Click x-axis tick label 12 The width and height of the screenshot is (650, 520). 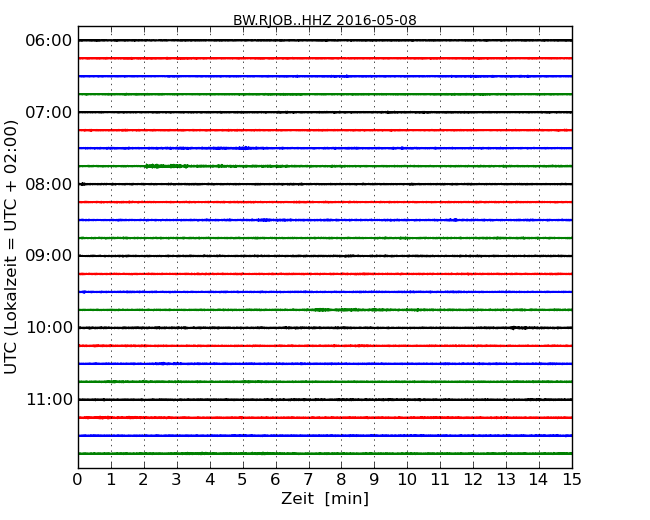[473, 480]
